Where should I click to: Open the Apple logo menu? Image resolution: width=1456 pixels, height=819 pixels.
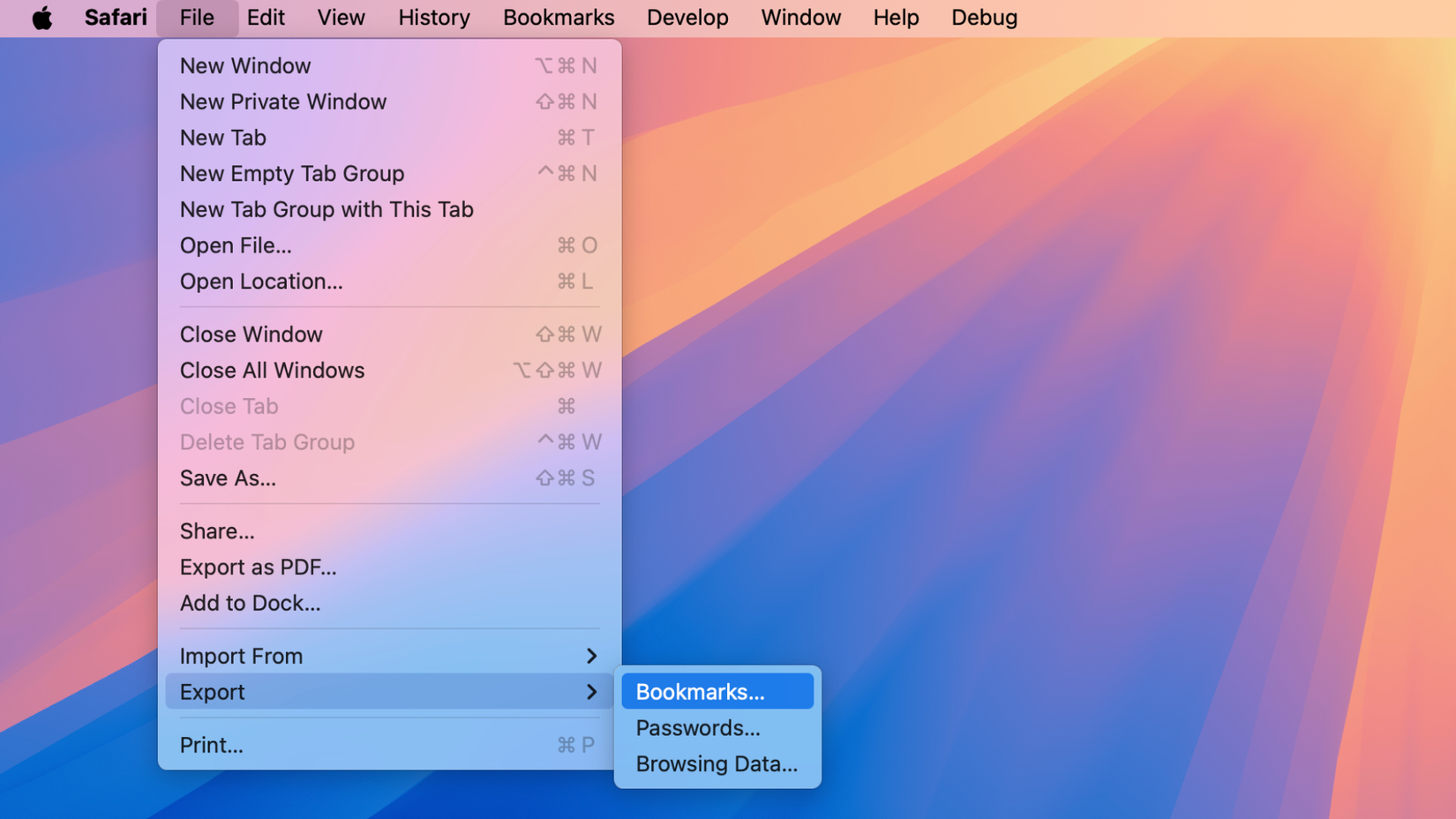click(x=41, y=18)
